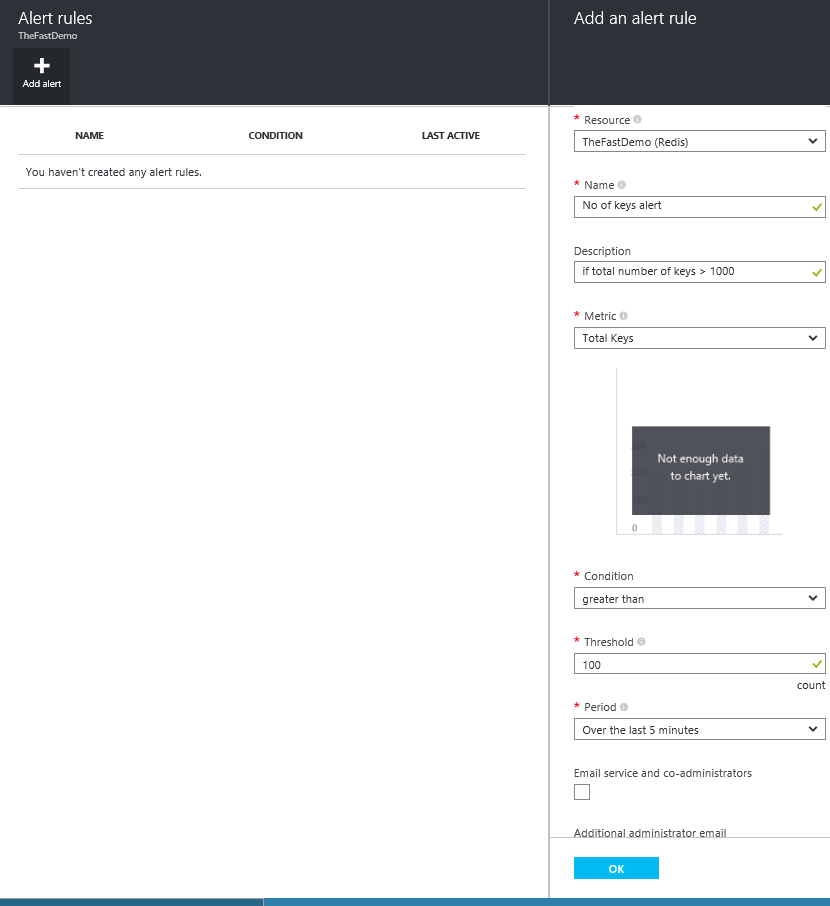Show info tooltip icon for Threshold
This screenshot has width=830, height=906.
[x=641, y=642]
